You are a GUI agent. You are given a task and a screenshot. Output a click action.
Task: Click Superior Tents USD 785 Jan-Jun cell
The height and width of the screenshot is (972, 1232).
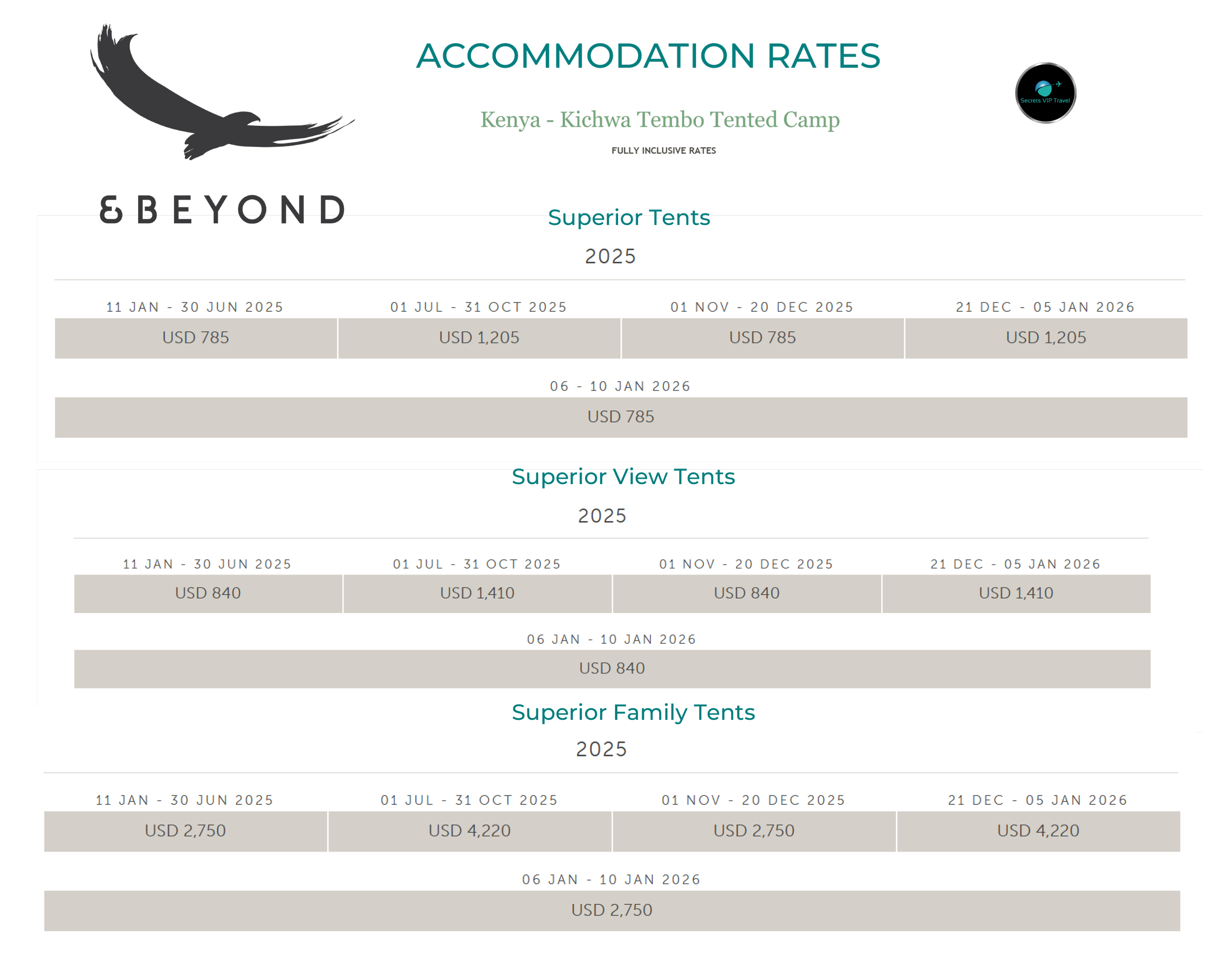196,338
